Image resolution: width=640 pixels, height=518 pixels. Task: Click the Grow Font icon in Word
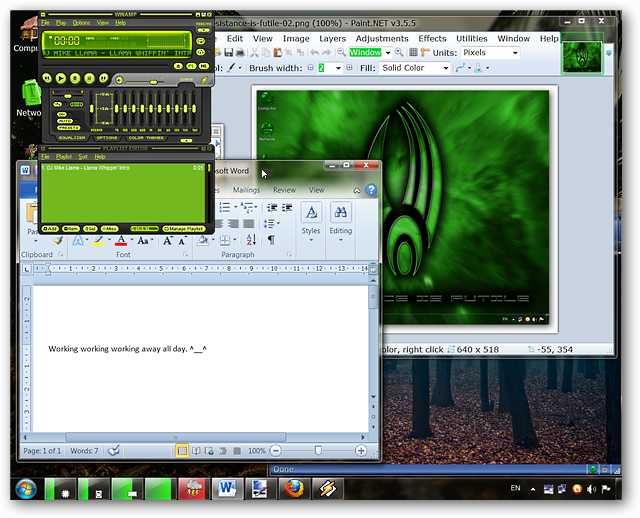[x=167, y=241]
